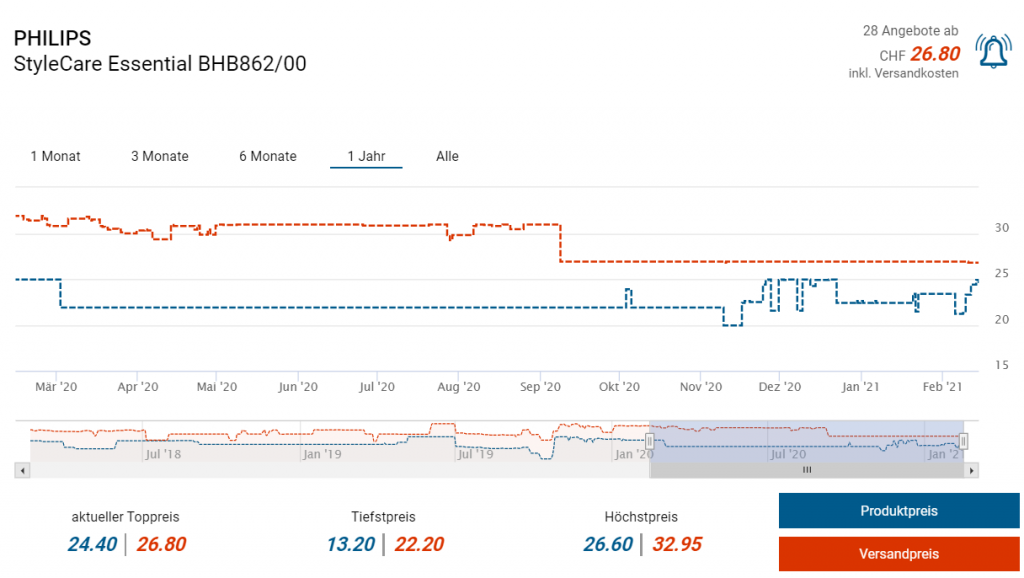Toggle the Versandpreis series button
The width and height of the screenshot is (1024, 578).
coord(899,554)
